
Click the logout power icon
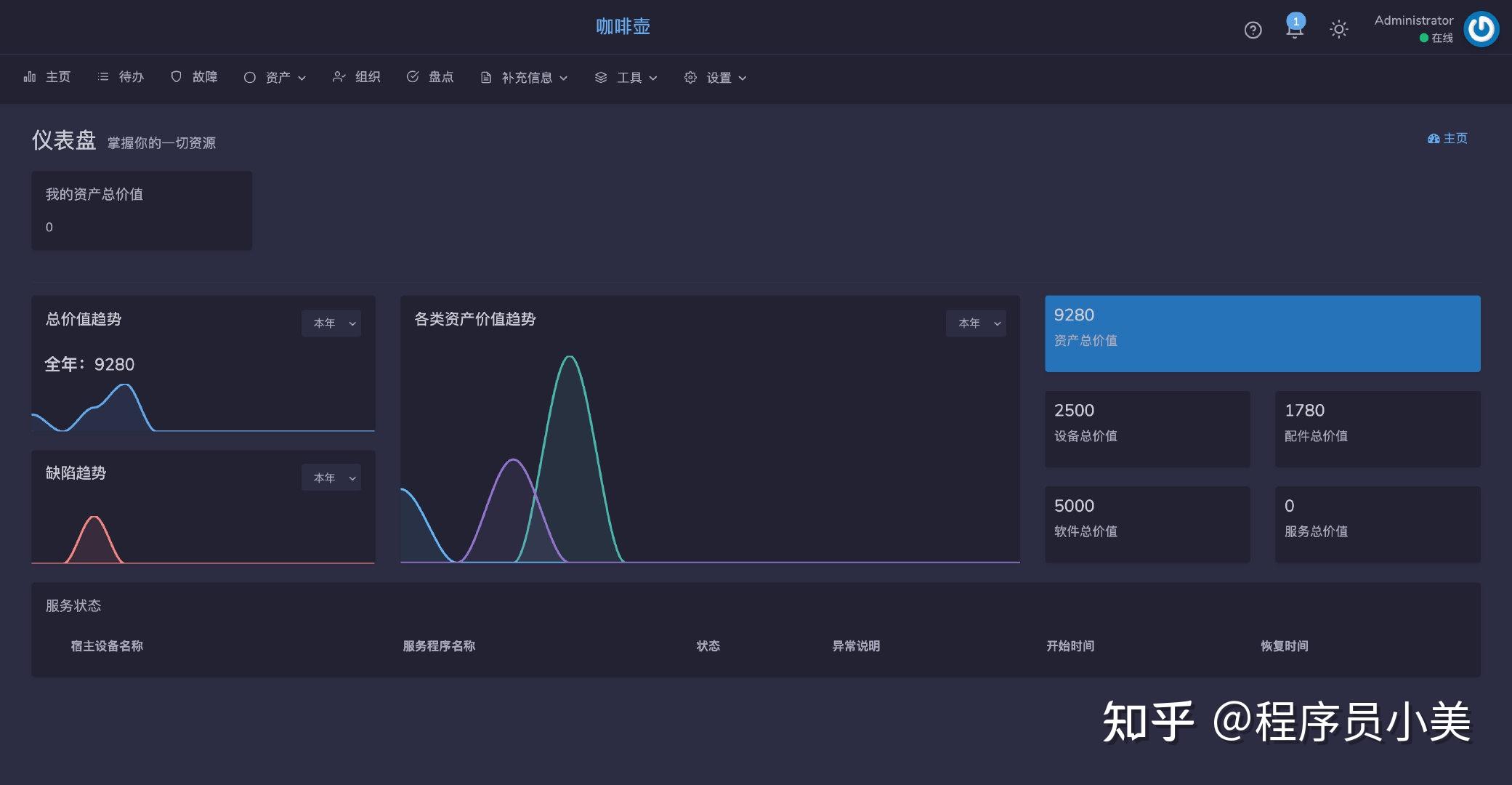pos(1481,29)
